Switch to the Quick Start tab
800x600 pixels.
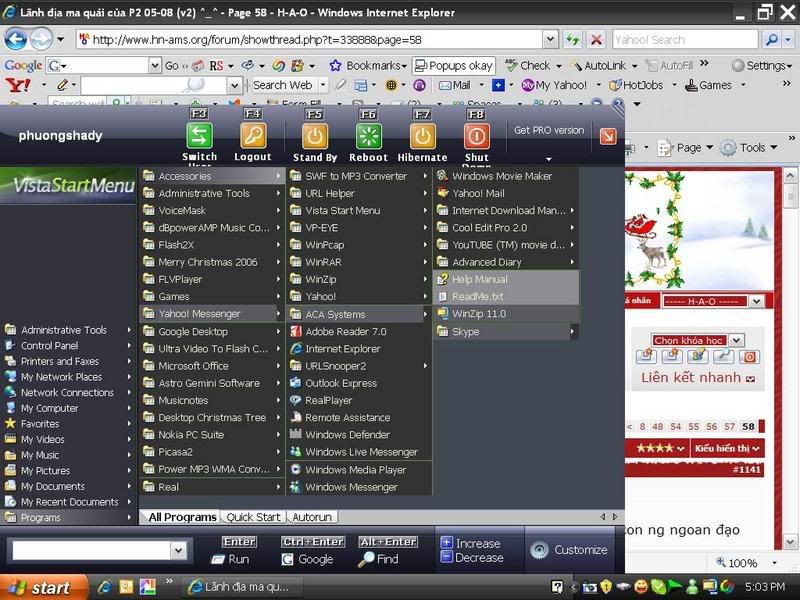(x=253, y=517)
